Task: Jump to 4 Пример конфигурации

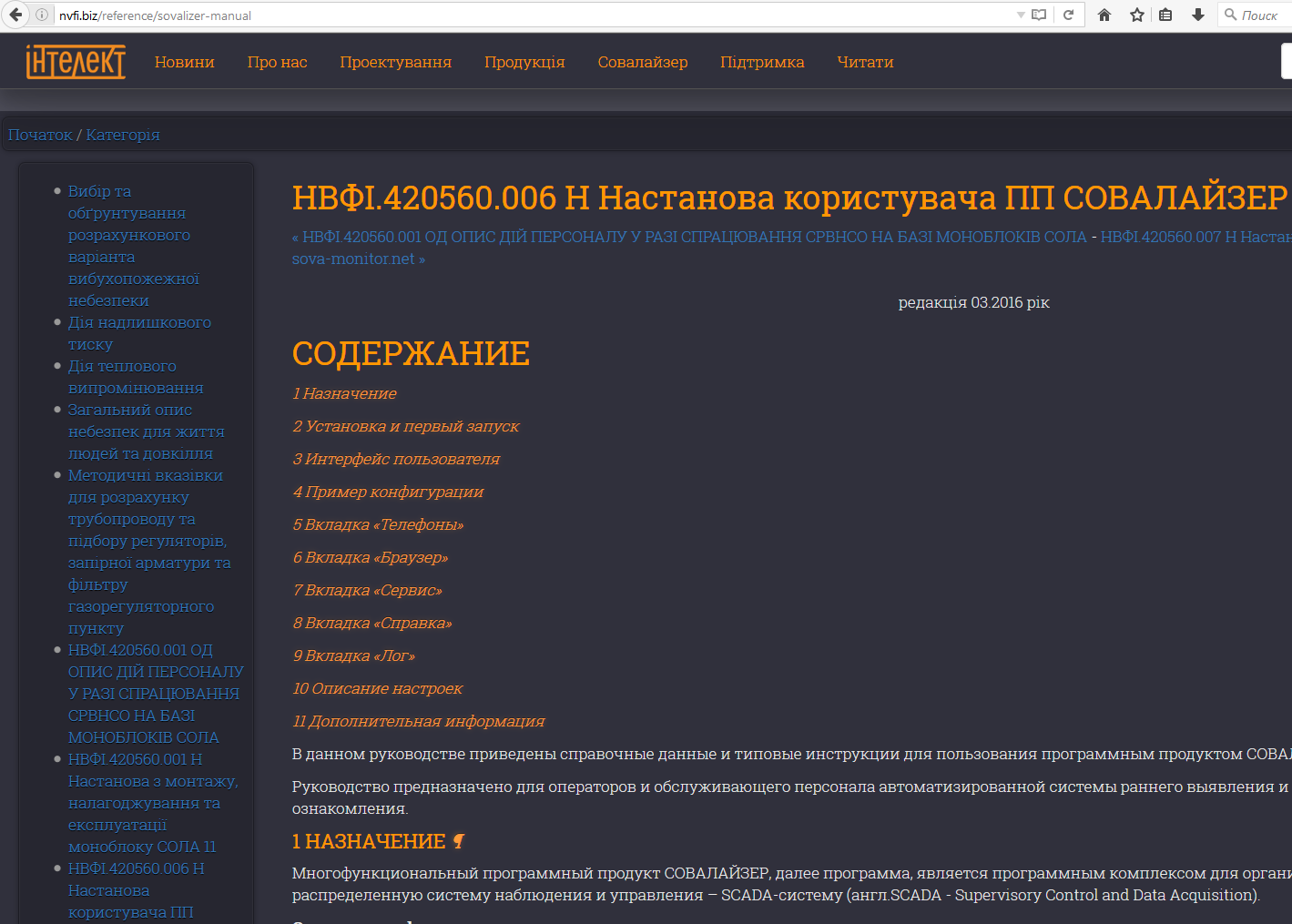Action: 388,492
